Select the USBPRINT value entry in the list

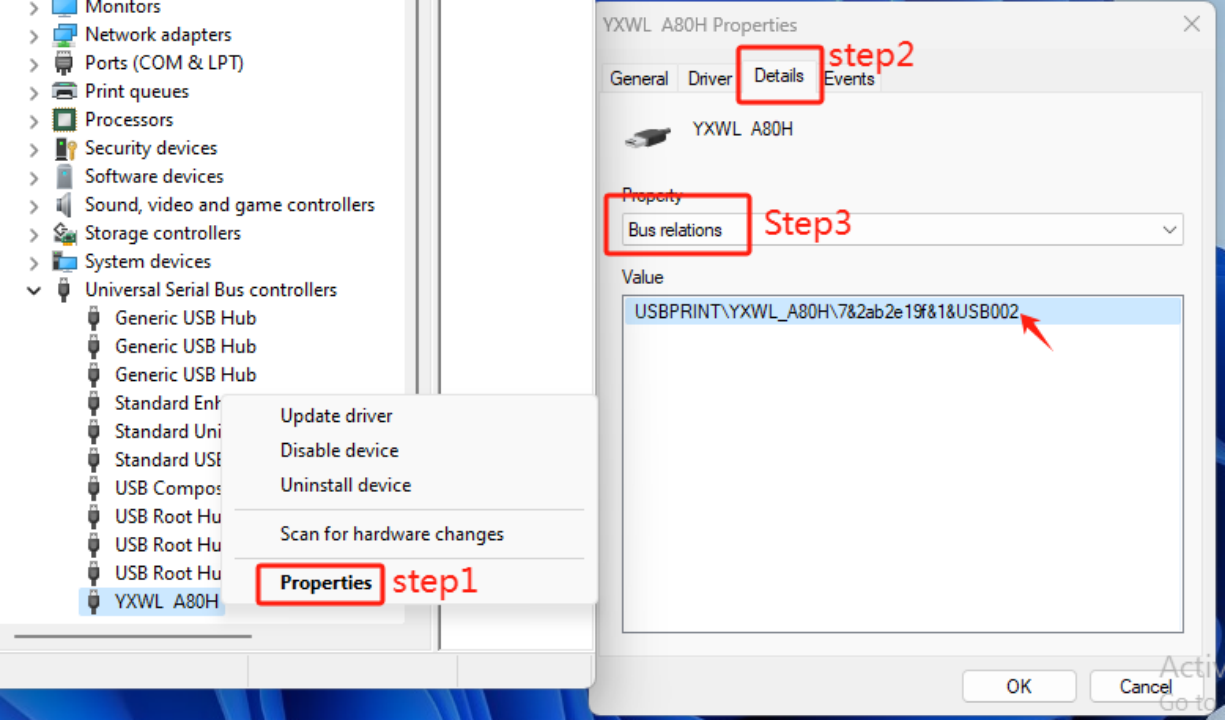click(902, 312)
